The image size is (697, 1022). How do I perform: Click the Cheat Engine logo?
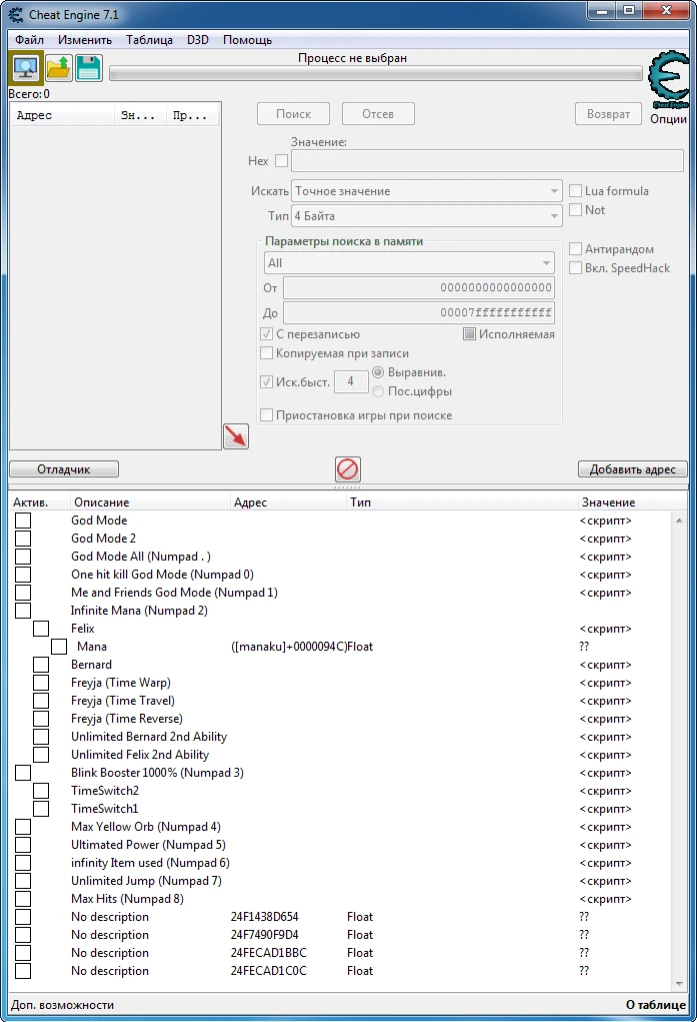(x=669, y=80)
